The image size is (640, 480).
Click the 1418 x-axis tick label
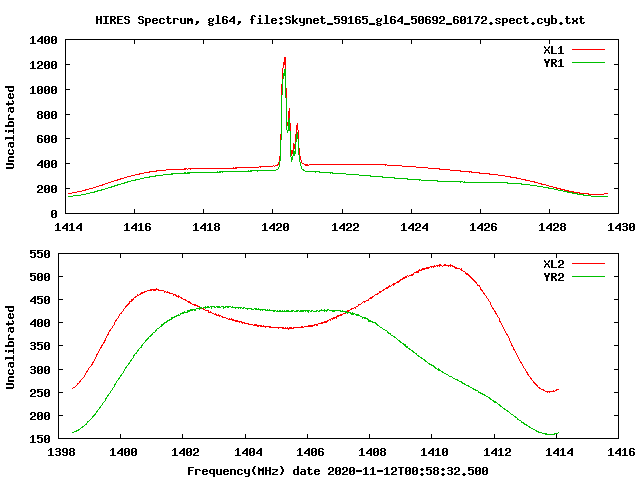pyautogui.click(x=207, y=227)
